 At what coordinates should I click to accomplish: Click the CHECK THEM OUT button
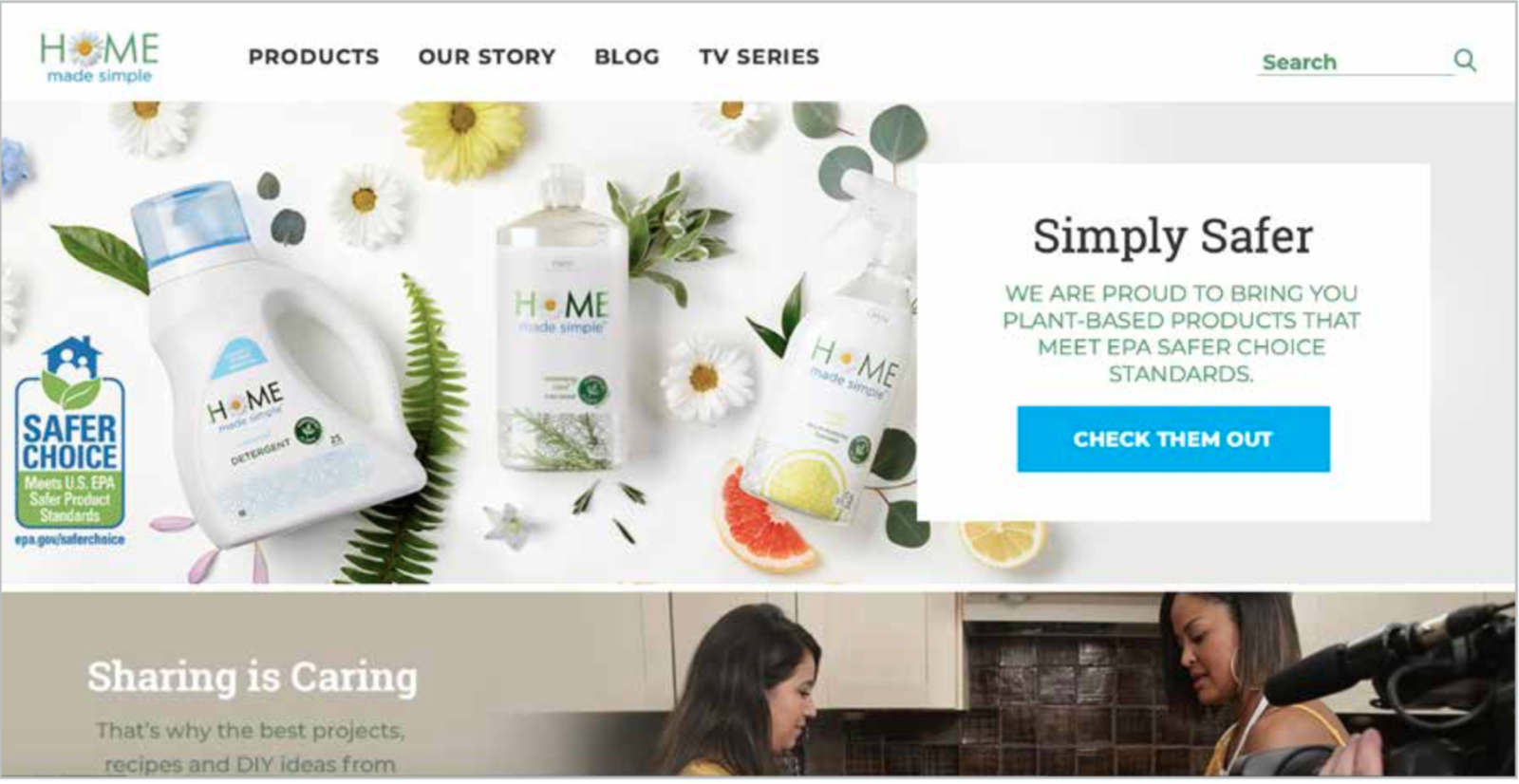coord(1173,439)
